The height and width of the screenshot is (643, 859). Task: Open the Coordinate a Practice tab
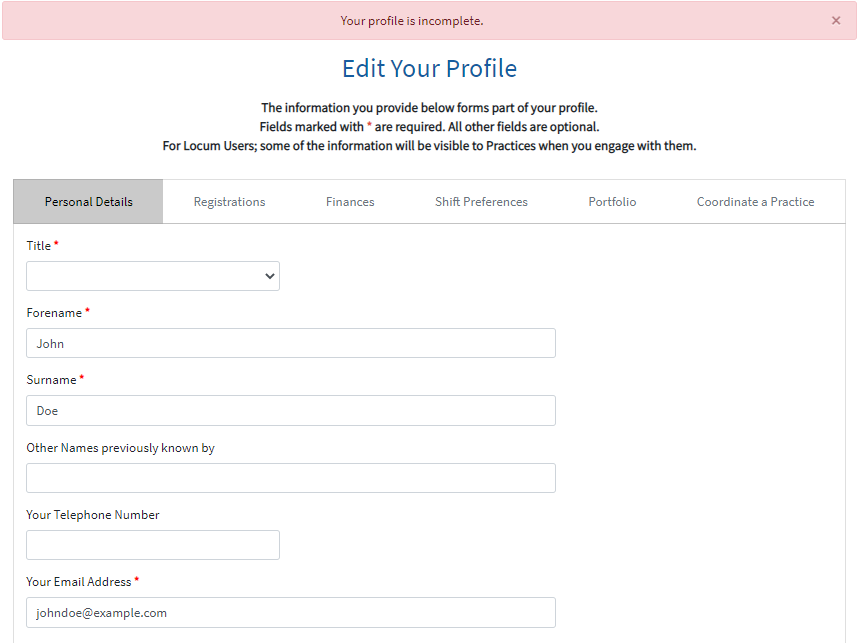tap(755, 202)
